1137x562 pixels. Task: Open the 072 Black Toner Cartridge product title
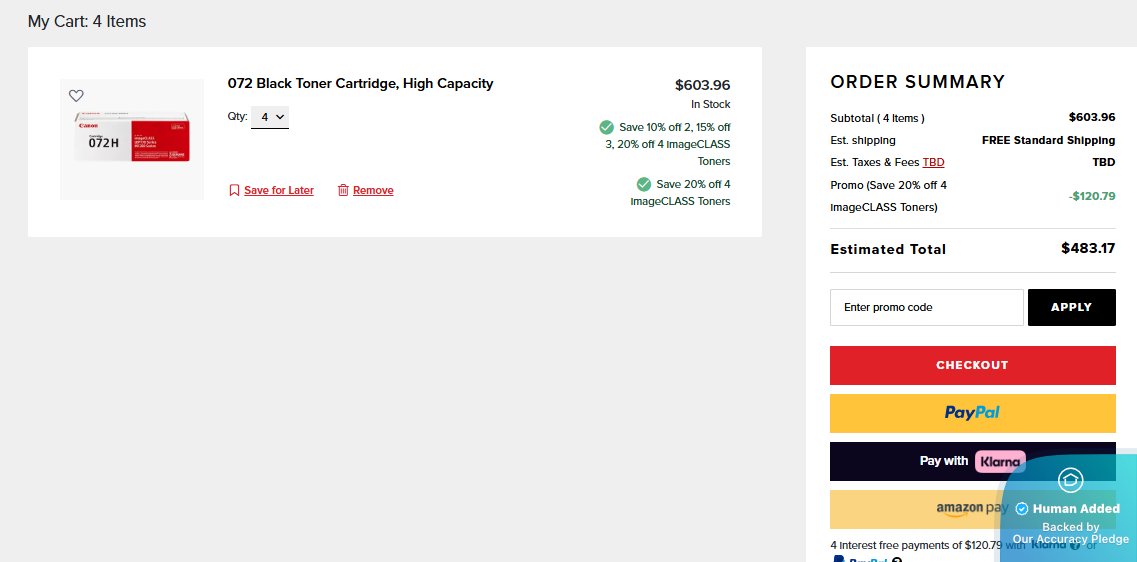point(360,84)
